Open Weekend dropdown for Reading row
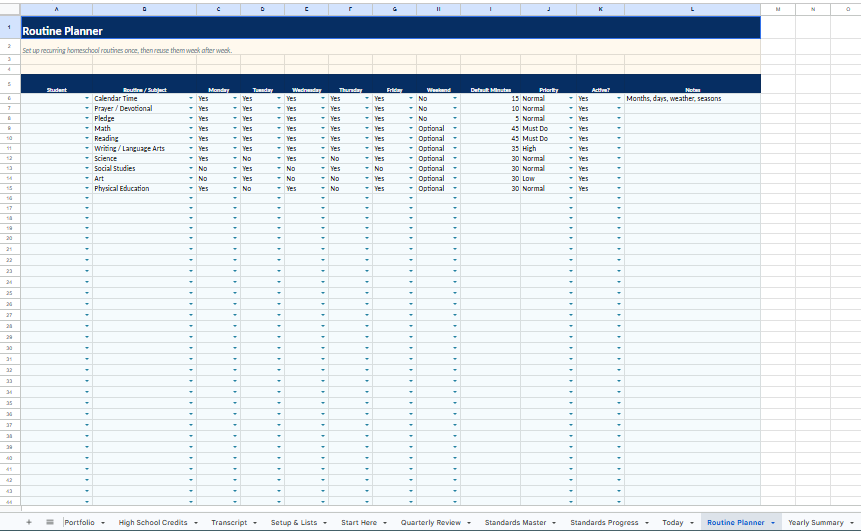 455,138
